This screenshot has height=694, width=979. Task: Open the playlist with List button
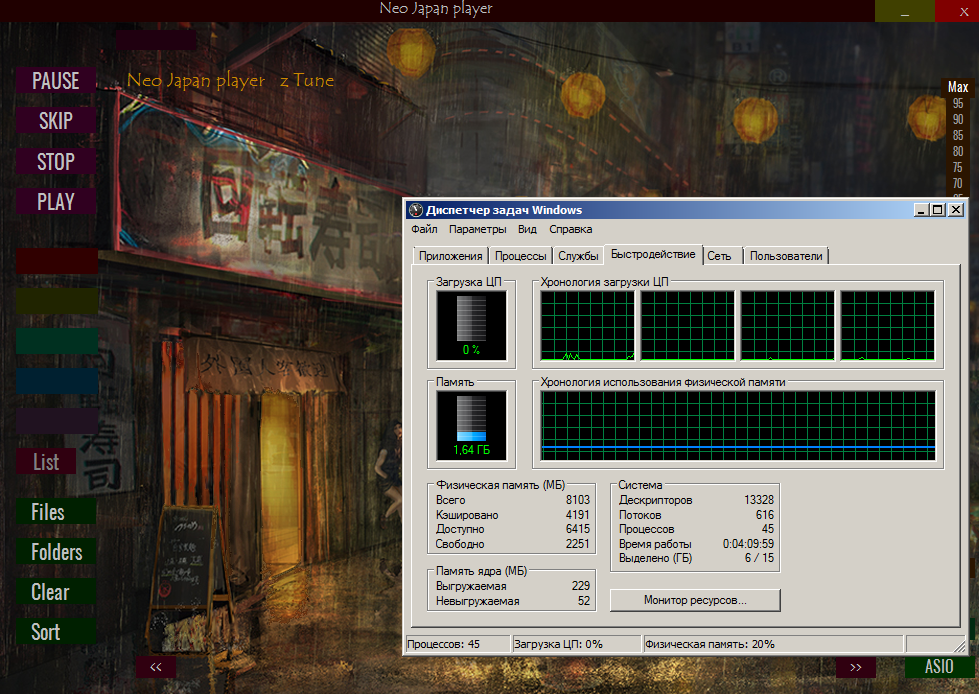click(46, 462)
